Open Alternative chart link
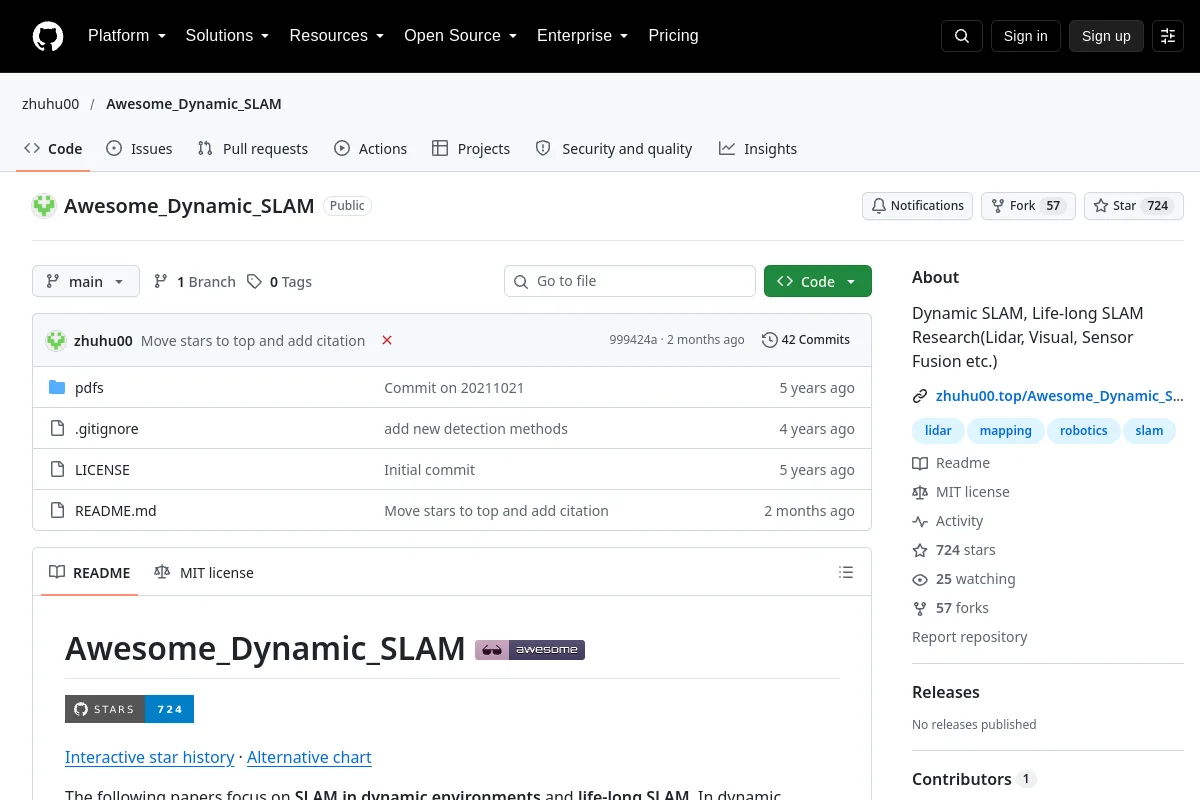Viewport: 1200px width, 800px height. [309, 758]
